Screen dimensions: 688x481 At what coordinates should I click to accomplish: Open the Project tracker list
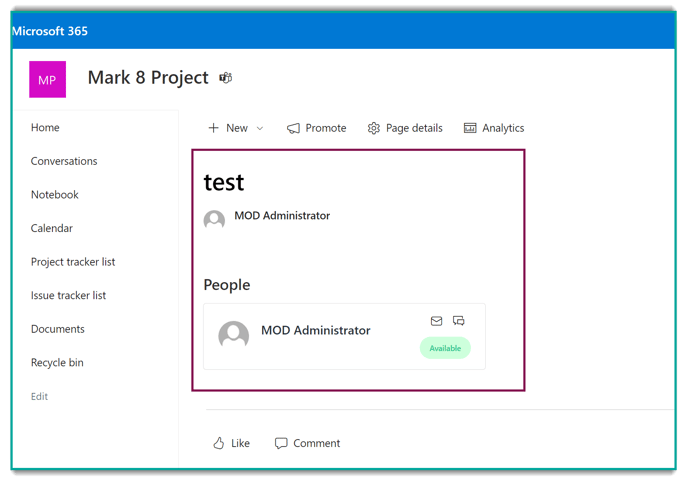point(73,262)
